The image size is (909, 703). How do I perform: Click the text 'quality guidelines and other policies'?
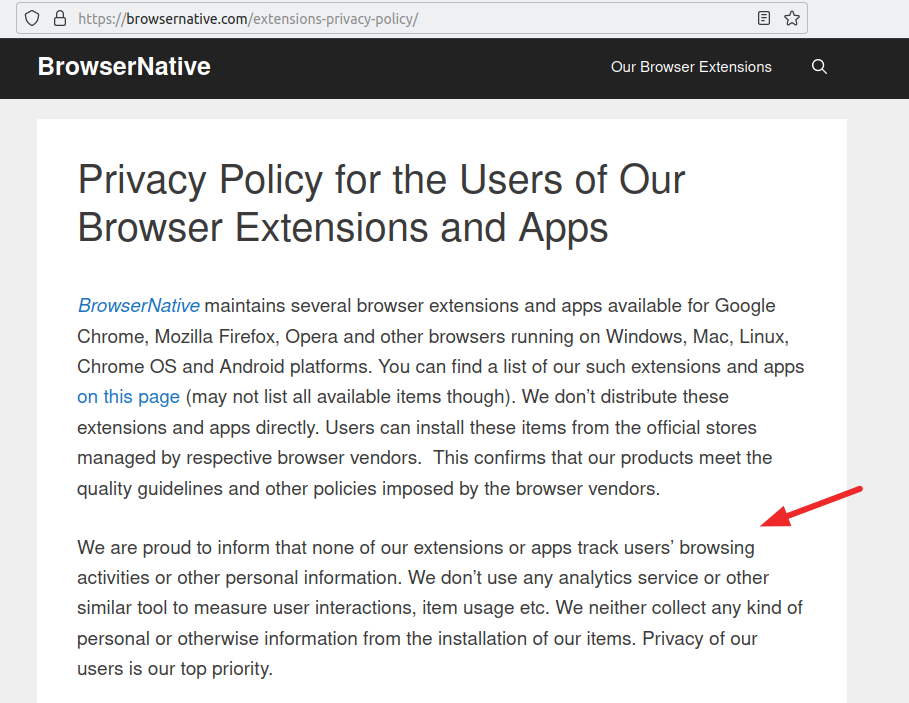(x=227, y=489)
